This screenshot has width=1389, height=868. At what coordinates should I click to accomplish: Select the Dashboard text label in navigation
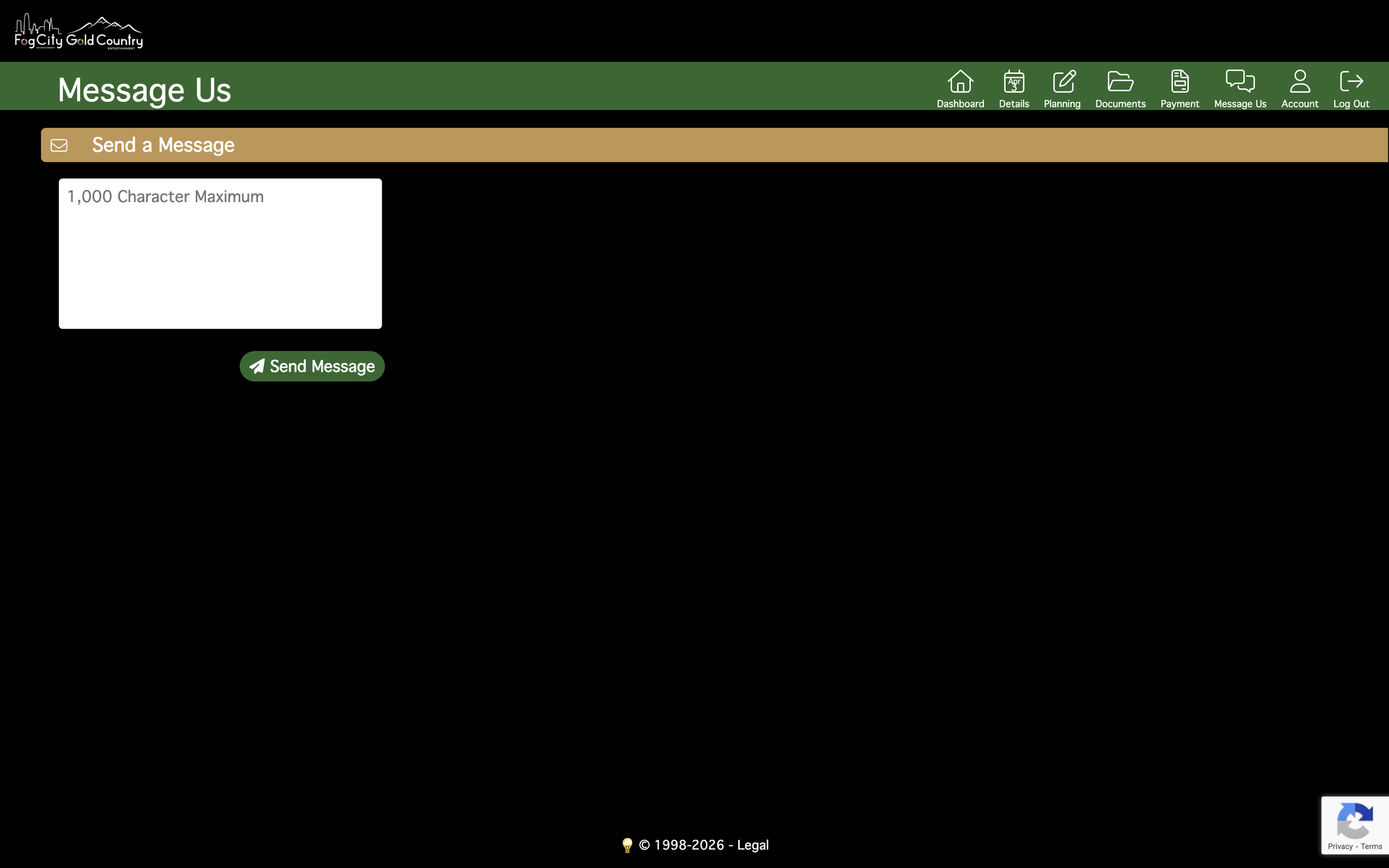960,104
